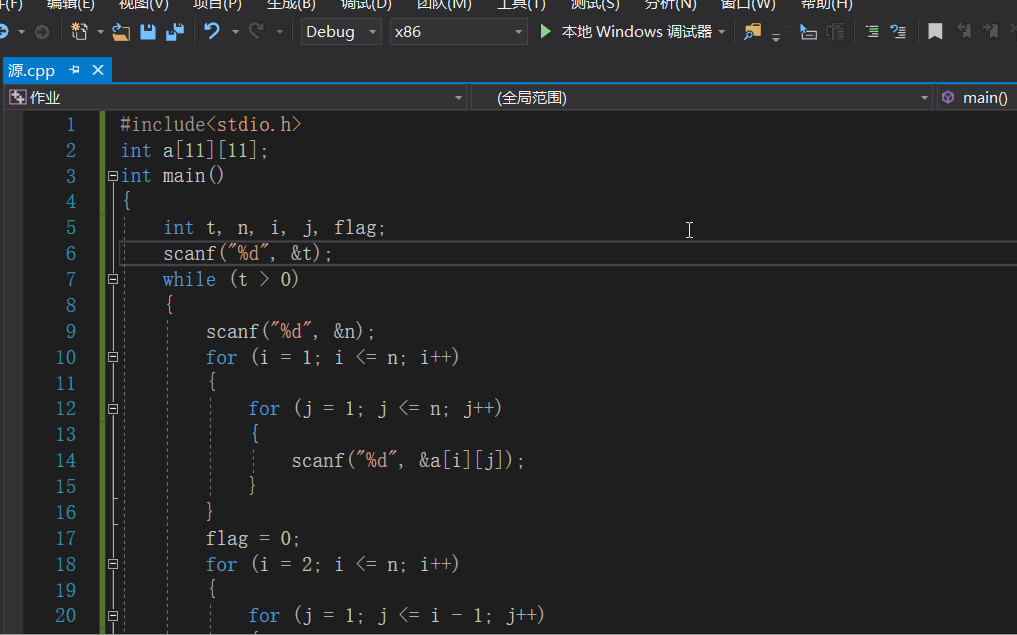The height and width of the screenshot is (635, 1017).
Task: Open the 视图(V) menu
Action: tap(144, 5)
